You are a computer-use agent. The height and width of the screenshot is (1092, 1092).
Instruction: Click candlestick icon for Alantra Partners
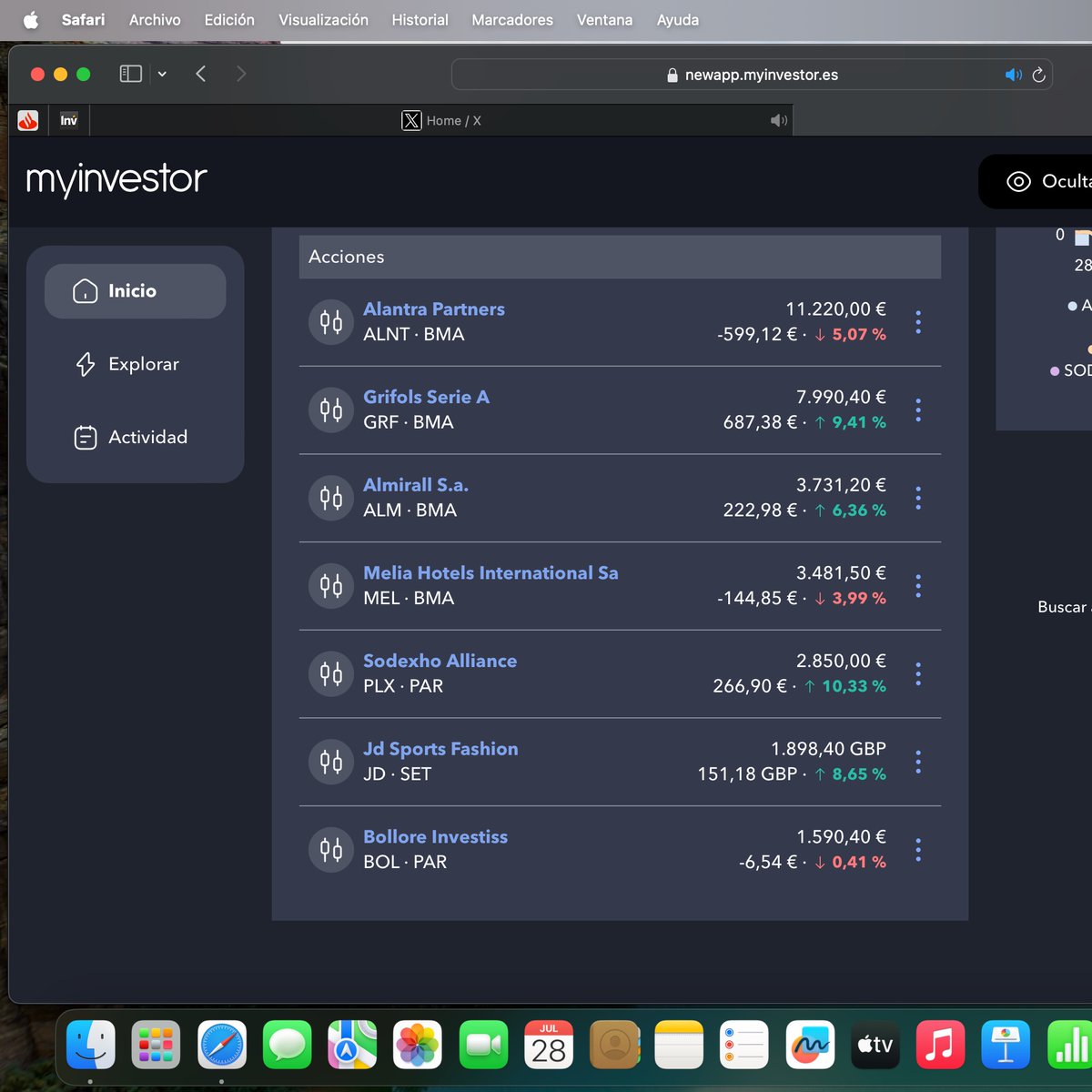331,322
